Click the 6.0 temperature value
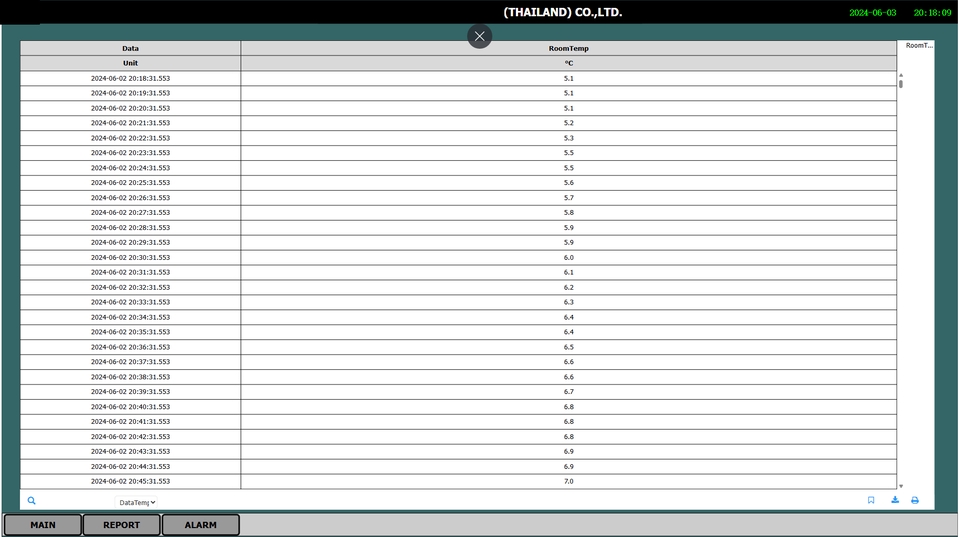The height and width of the screenshot is (537, 960). tap(568, 258)
